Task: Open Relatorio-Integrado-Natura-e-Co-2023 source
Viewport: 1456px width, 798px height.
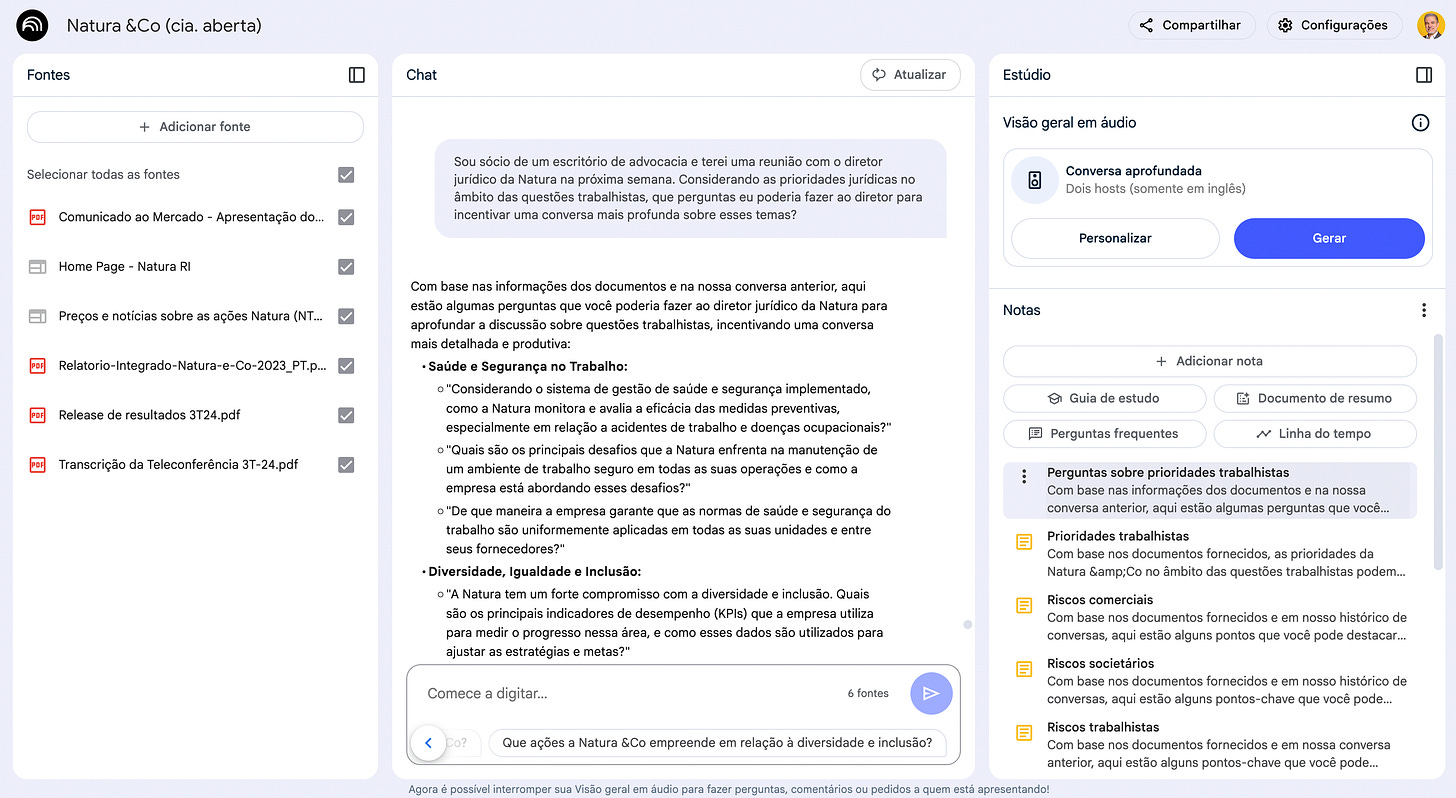Action: (x=192, y=366)
